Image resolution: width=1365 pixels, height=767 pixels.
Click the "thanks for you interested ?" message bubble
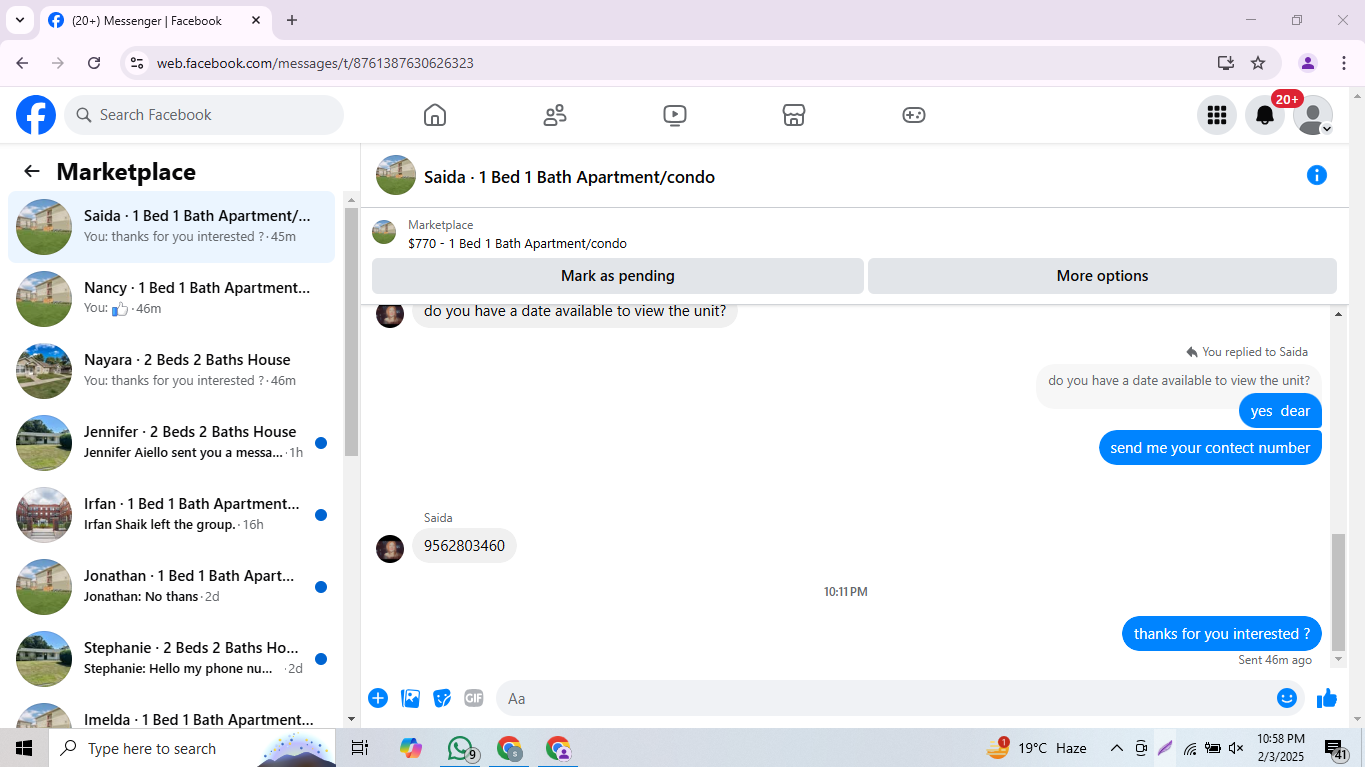tap(1222, 634)
